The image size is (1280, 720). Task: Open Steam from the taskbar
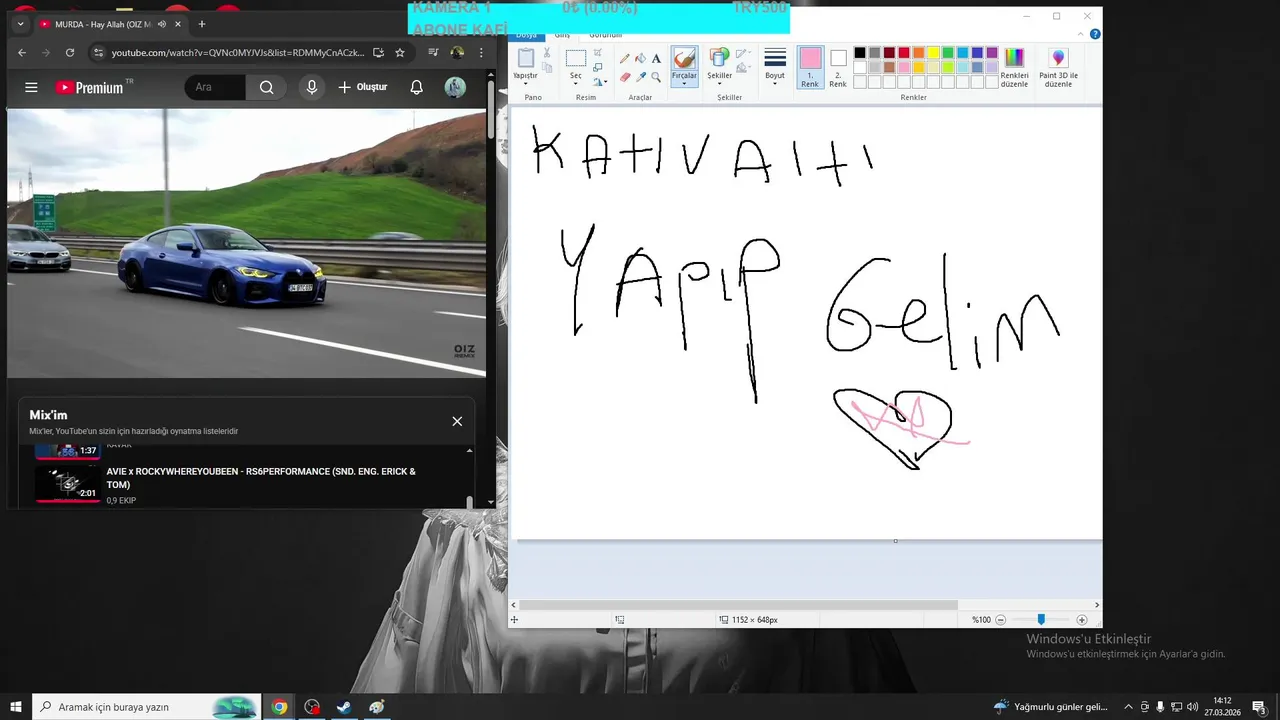[344, 707]
